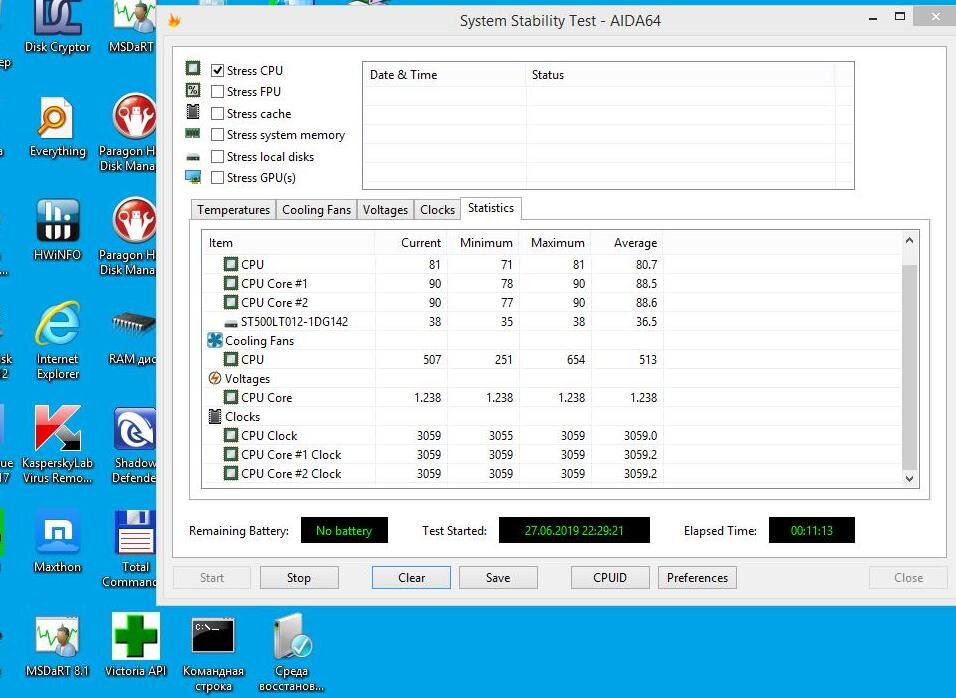Open Victoria API desktop icon

(135, 646)
